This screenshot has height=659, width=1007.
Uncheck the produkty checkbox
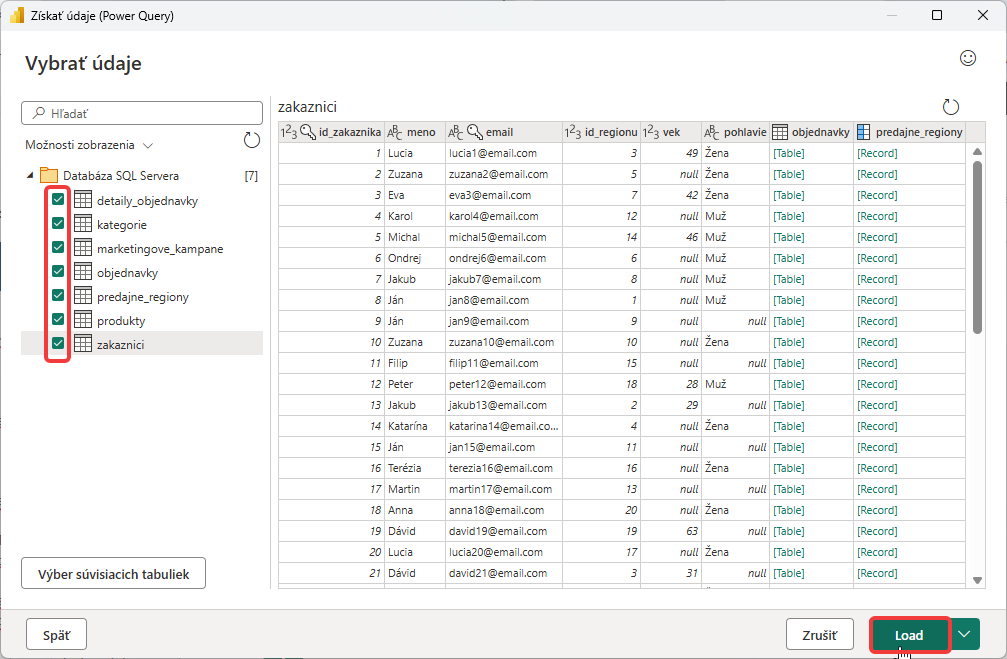pos(58,319)
